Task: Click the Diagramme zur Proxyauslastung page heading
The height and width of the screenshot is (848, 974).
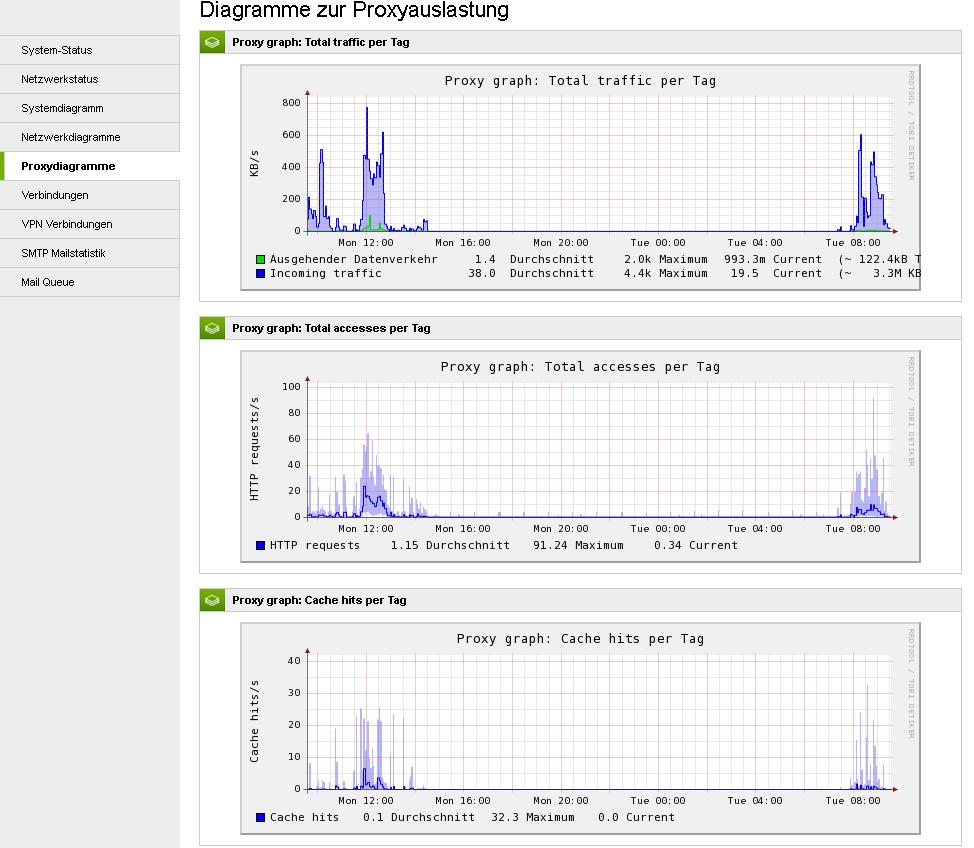Action: (354, 11)
